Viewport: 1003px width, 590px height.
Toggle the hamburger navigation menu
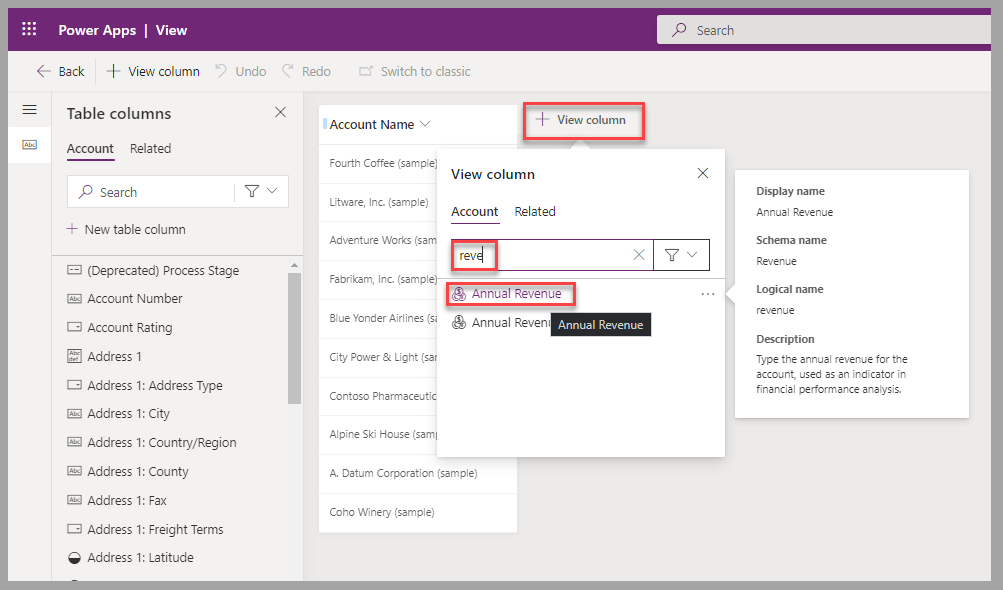click(x=29, y=110)
